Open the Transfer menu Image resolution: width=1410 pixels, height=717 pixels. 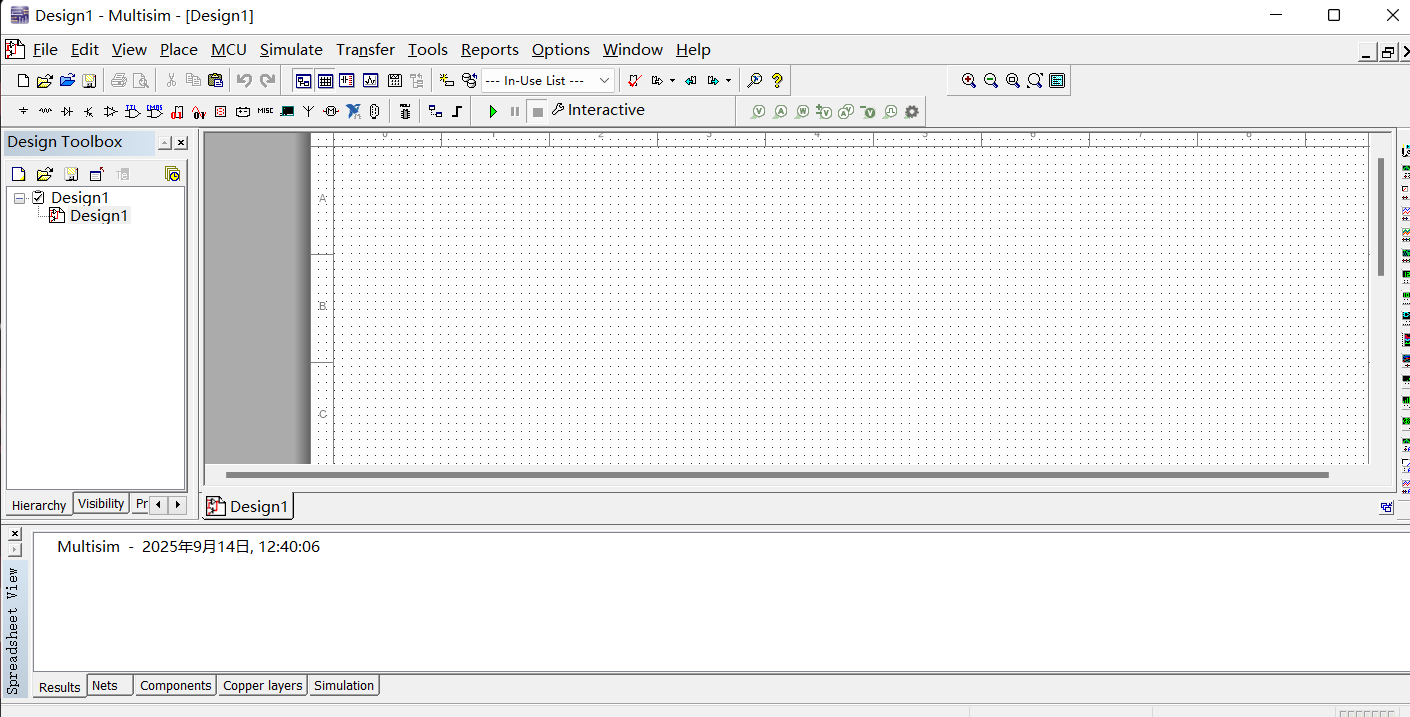[365, 50]
